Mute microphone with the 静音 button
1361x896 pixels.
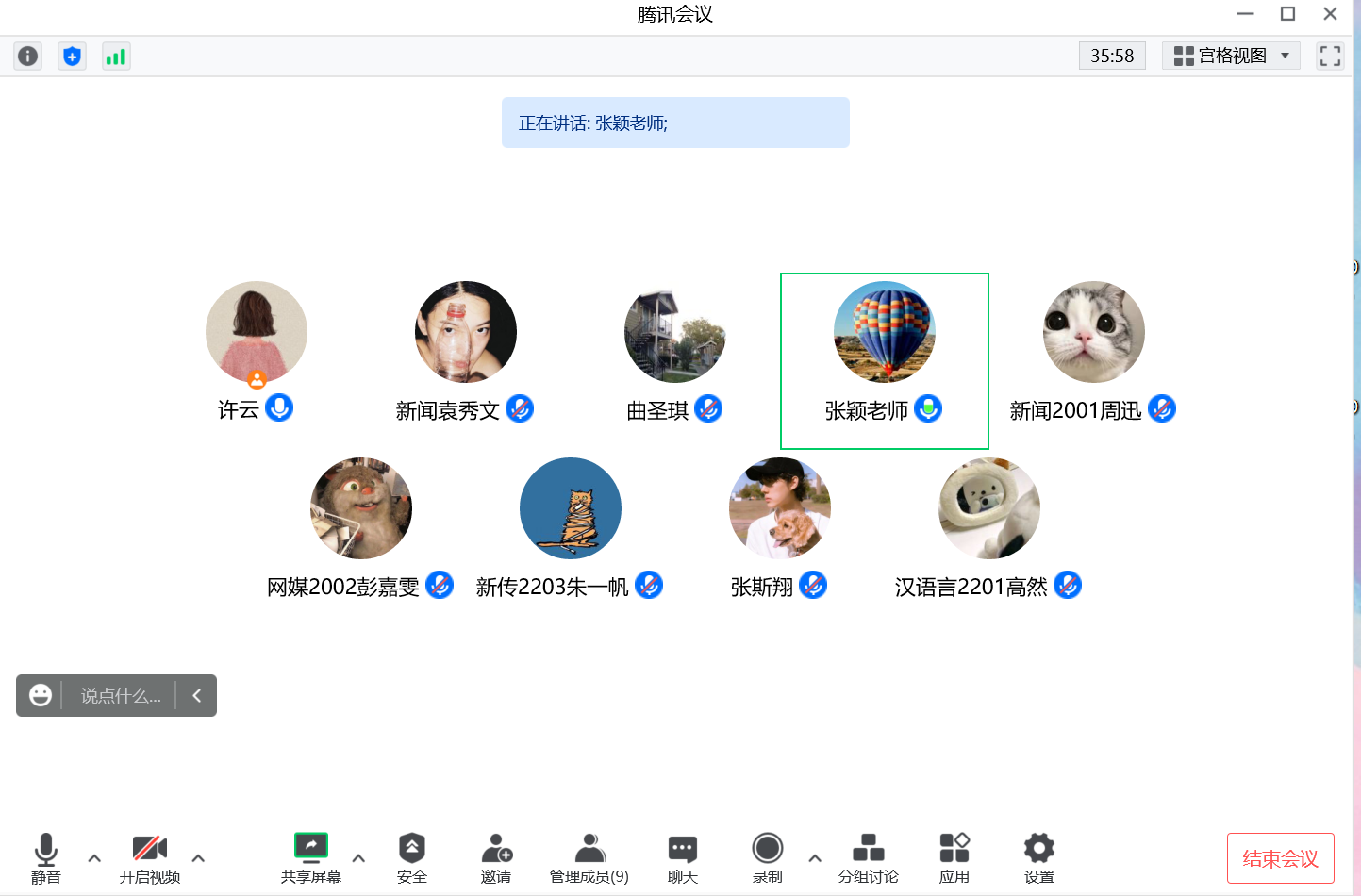click(x=45, y=857)
